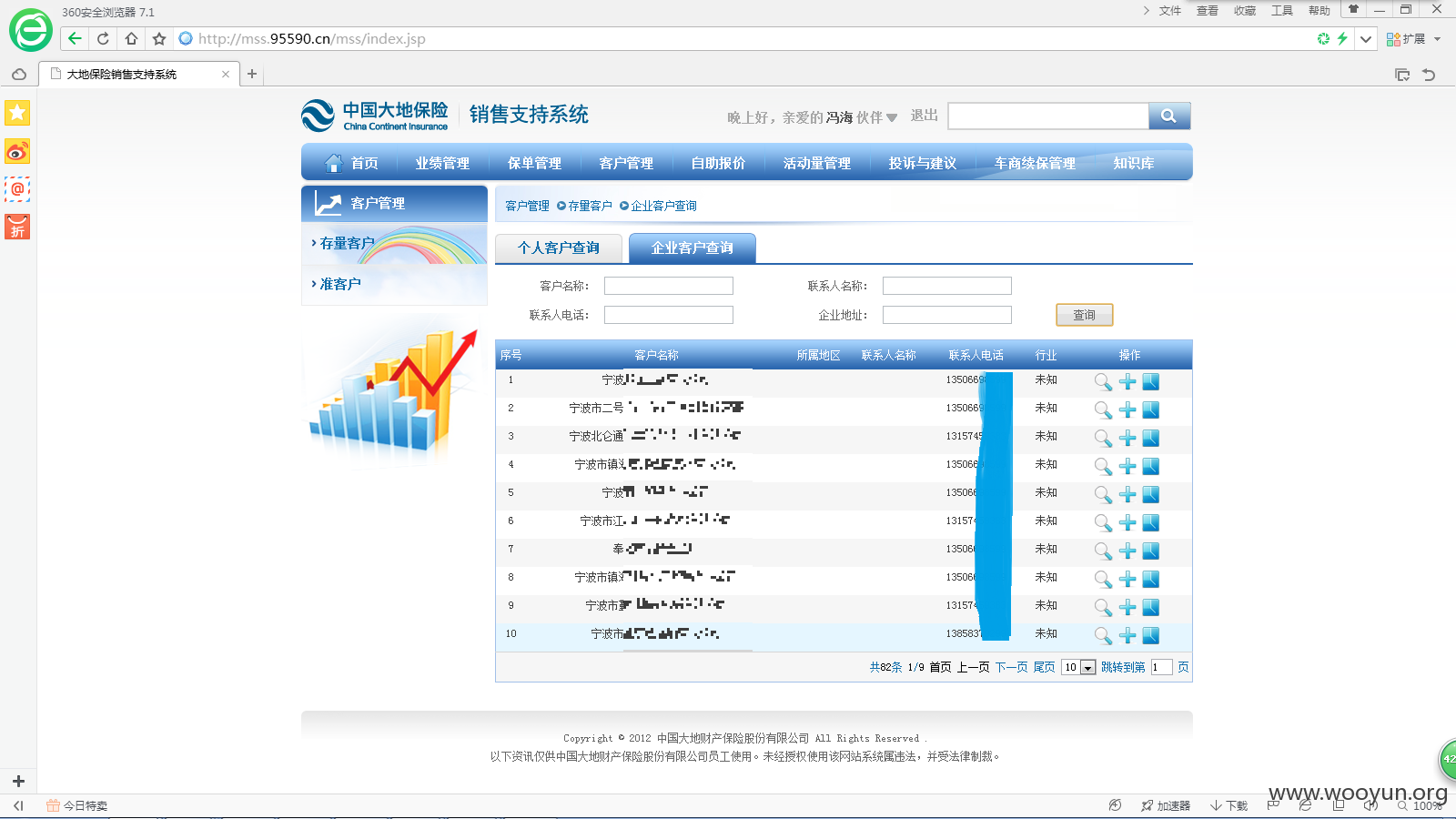Click the top site search input box
1456x819 pixels.
(1048, 116)
